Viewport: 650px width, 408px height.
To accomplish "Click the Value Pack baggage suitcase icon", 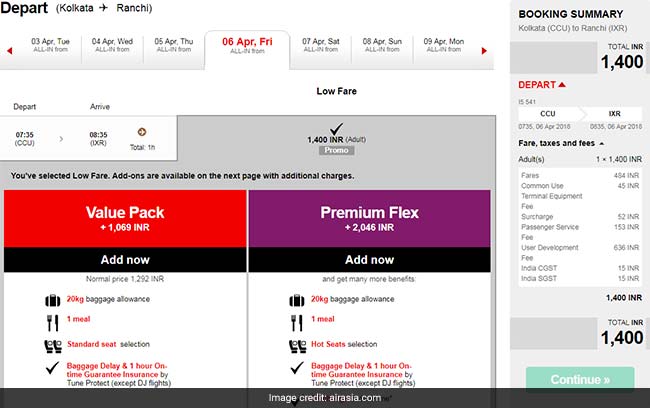I will [x=52, y=300].
